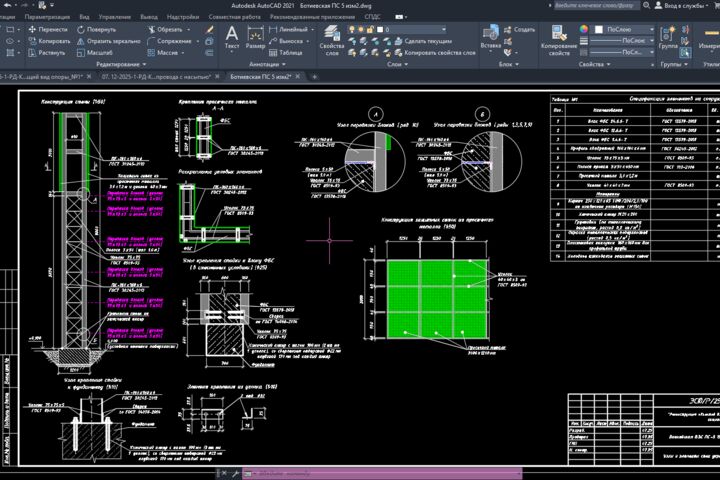Open Свойства слоя layer properties

click(332, 40)
